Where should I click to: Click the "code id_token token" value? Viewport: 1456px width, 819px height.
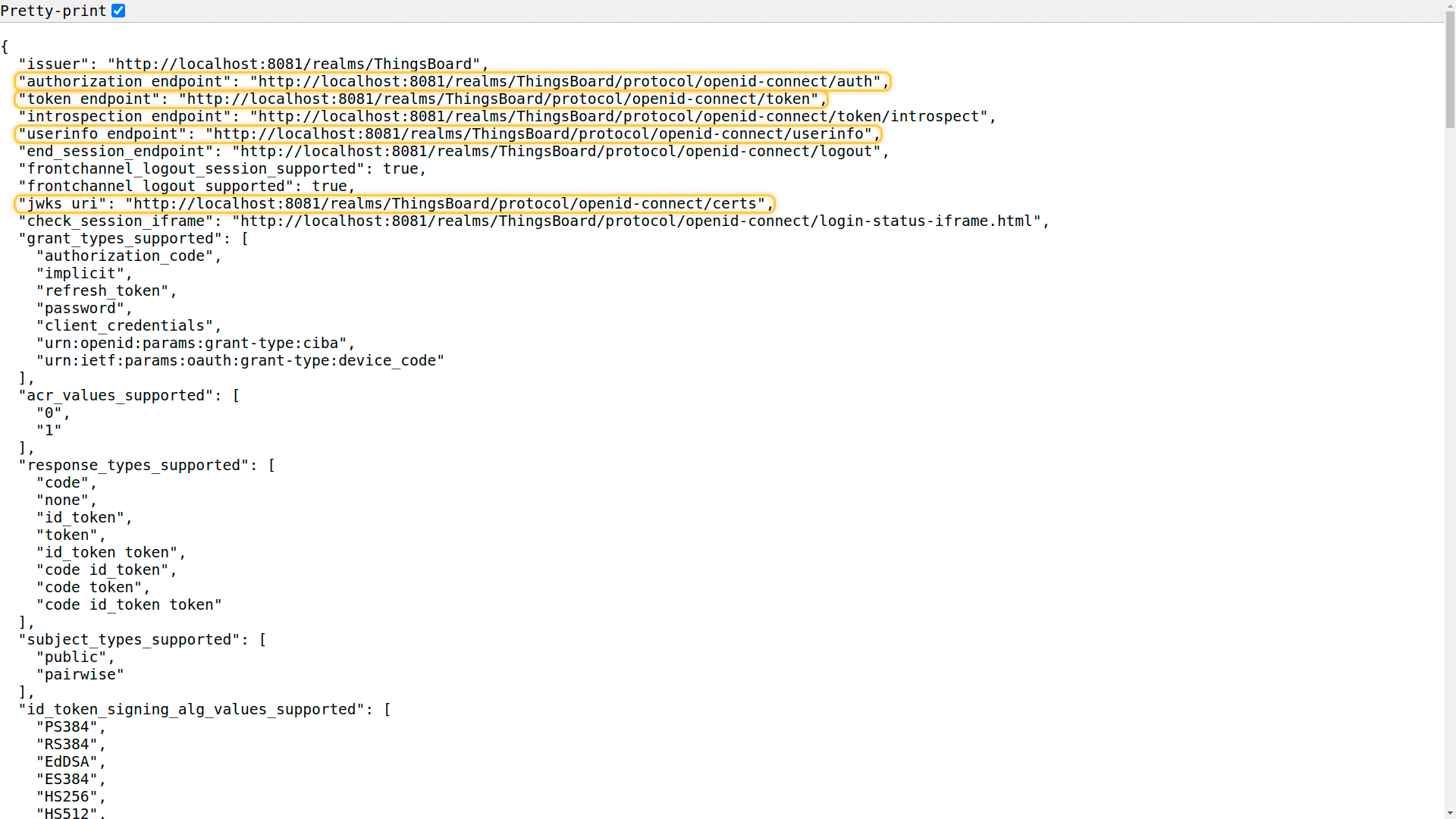129,605
